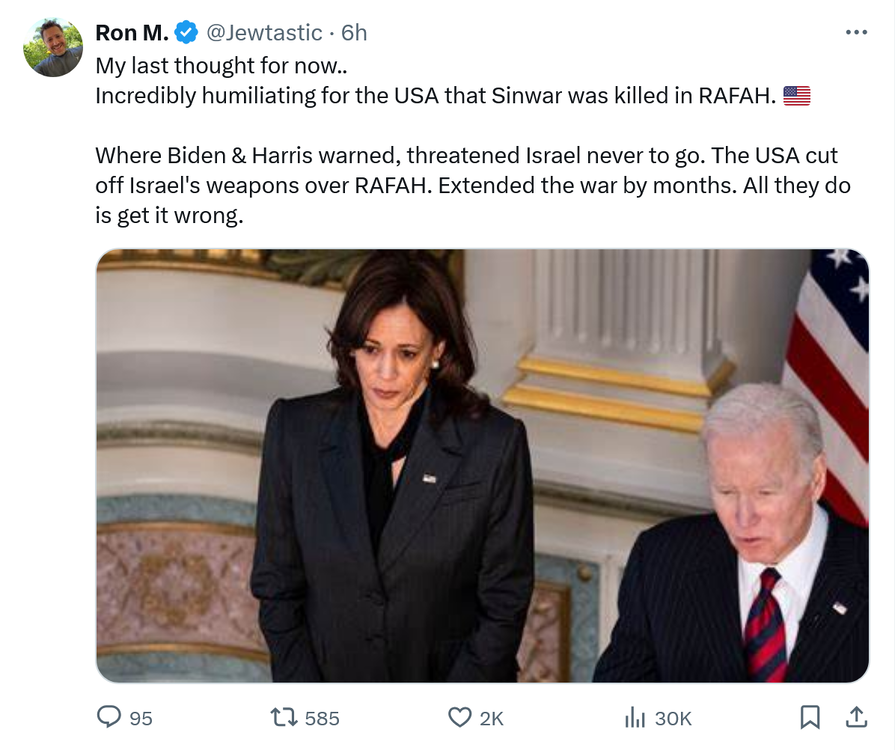Open the @Jewtastic handle link
The image size is (895, 750).
[264, 33]
